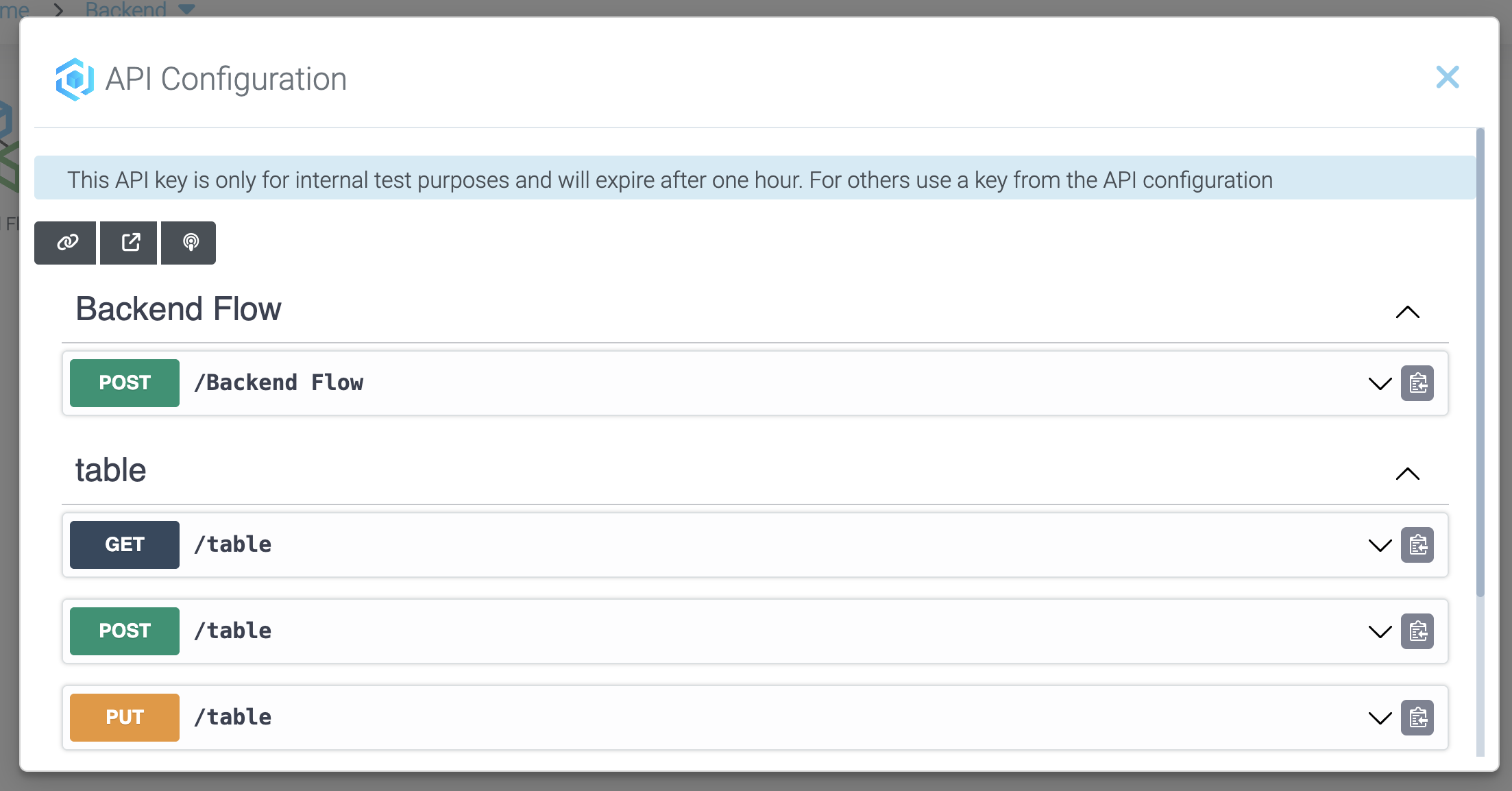
Task: Click the green POST badge for Backend Flow
Action: coord(125,383)
